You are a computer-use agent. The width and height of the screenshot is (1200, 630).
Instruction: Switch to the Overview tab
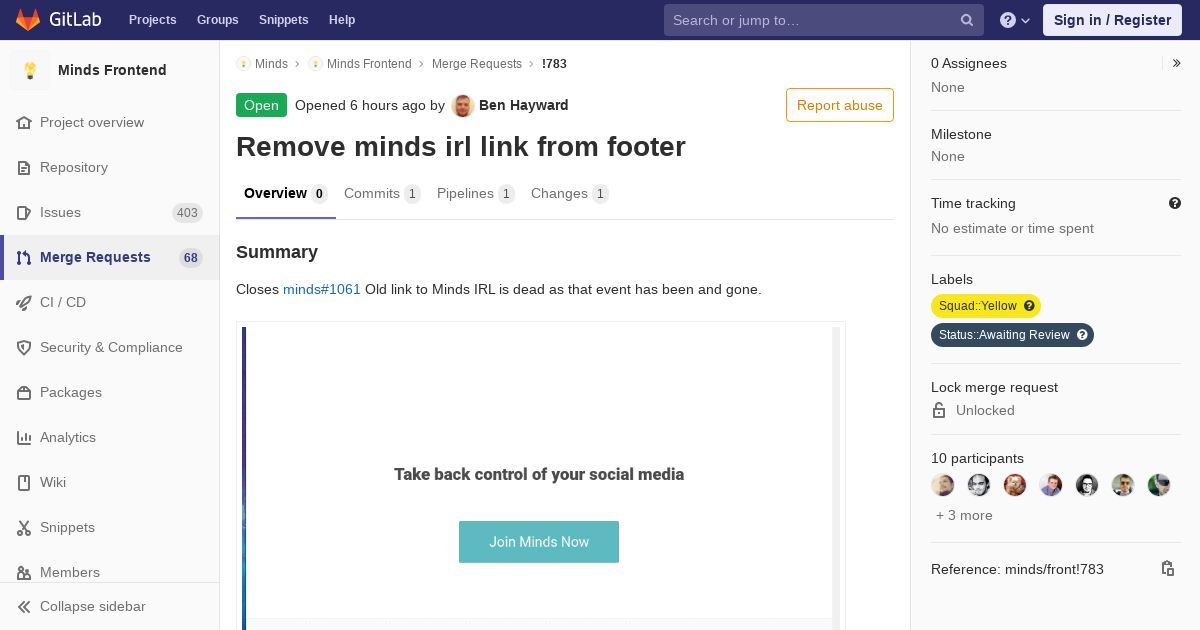pos(286,194)
